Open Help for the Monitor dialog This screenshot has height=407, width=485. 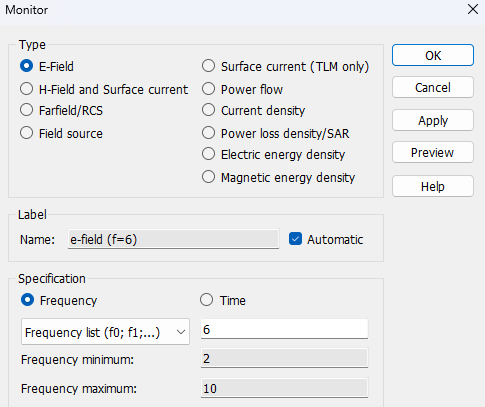coord(433,186)
